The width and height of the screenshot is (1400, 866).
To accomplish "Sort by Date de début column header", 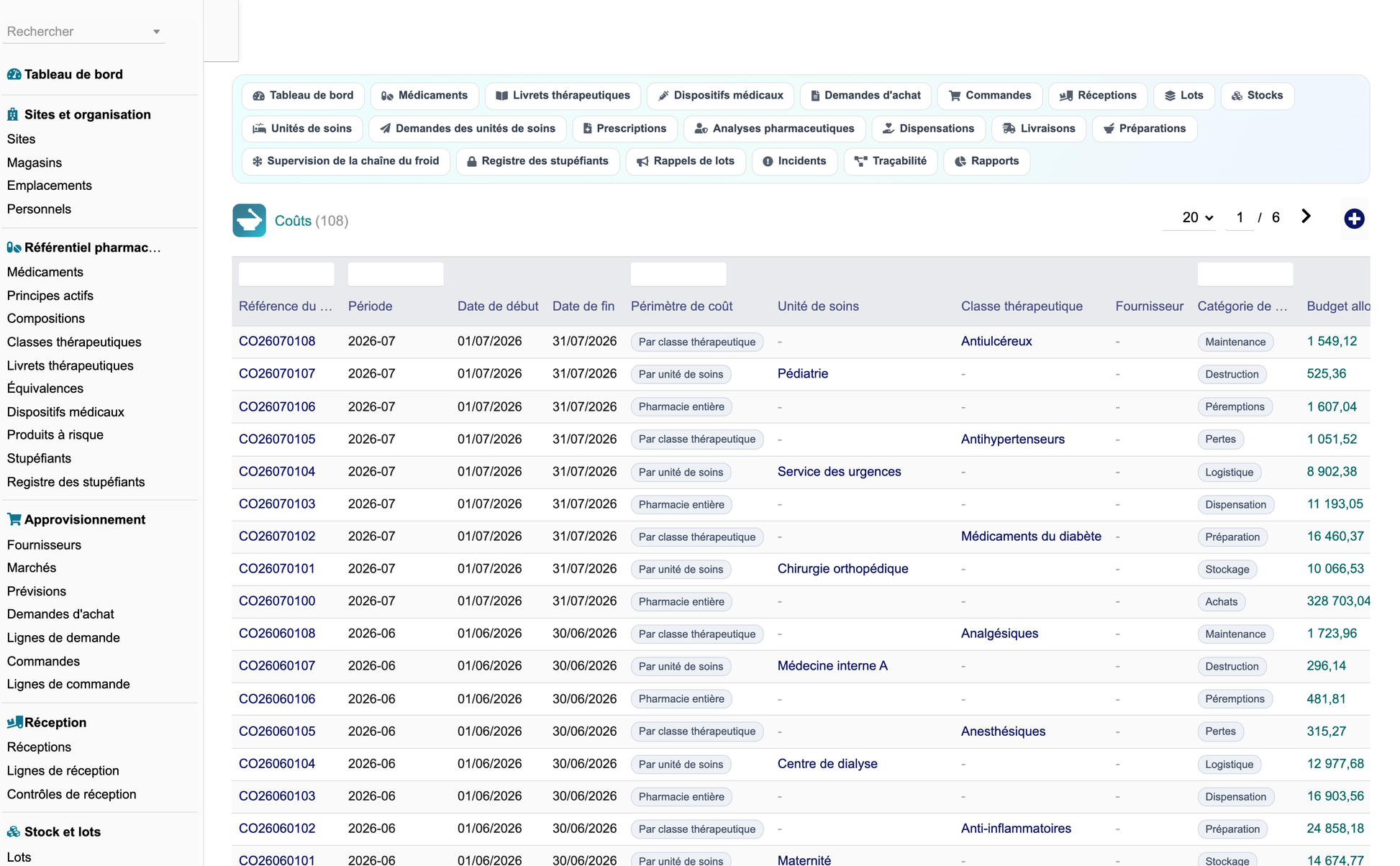I will click(498, 306).
